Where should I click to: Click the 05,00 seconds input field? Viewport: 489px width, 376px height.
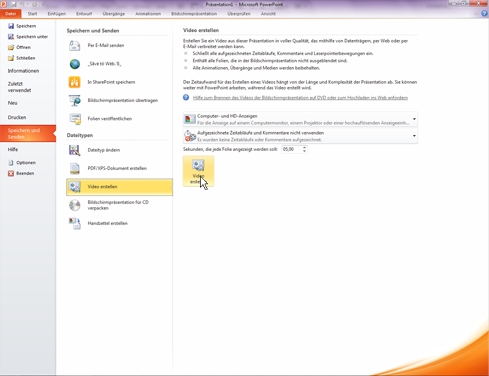tap(292, 149)
